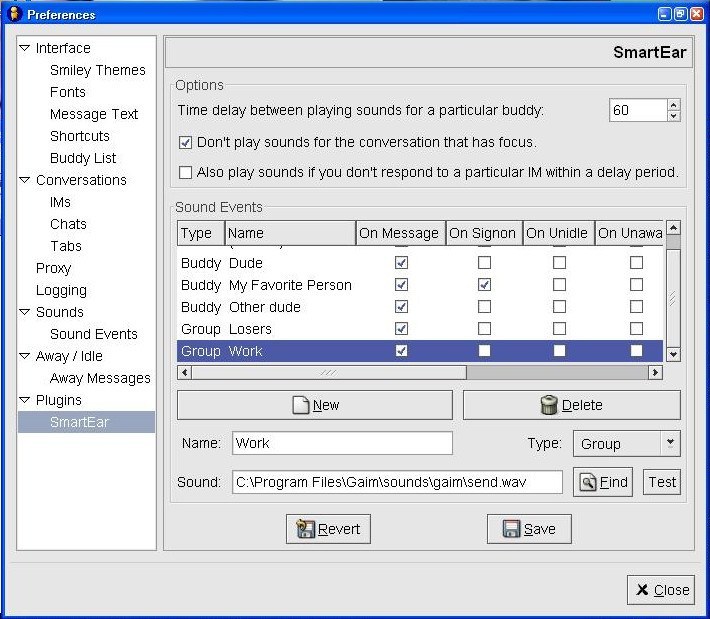The height and width of the screenshot is (619, 710).
Task: Uncheck On Message for Dude
Action: (401, 263)
